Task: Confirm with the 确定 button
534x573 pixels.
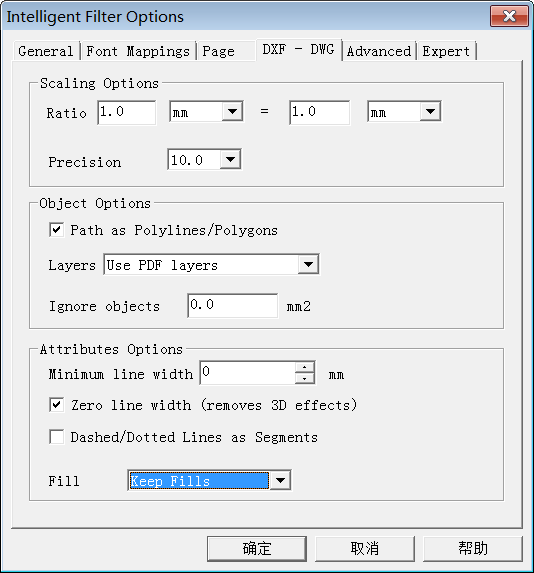Action: coord(257,549)
